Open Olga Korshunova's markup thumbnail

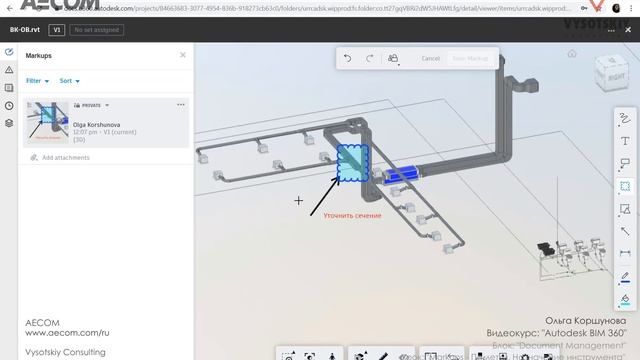tap(47, 122)
